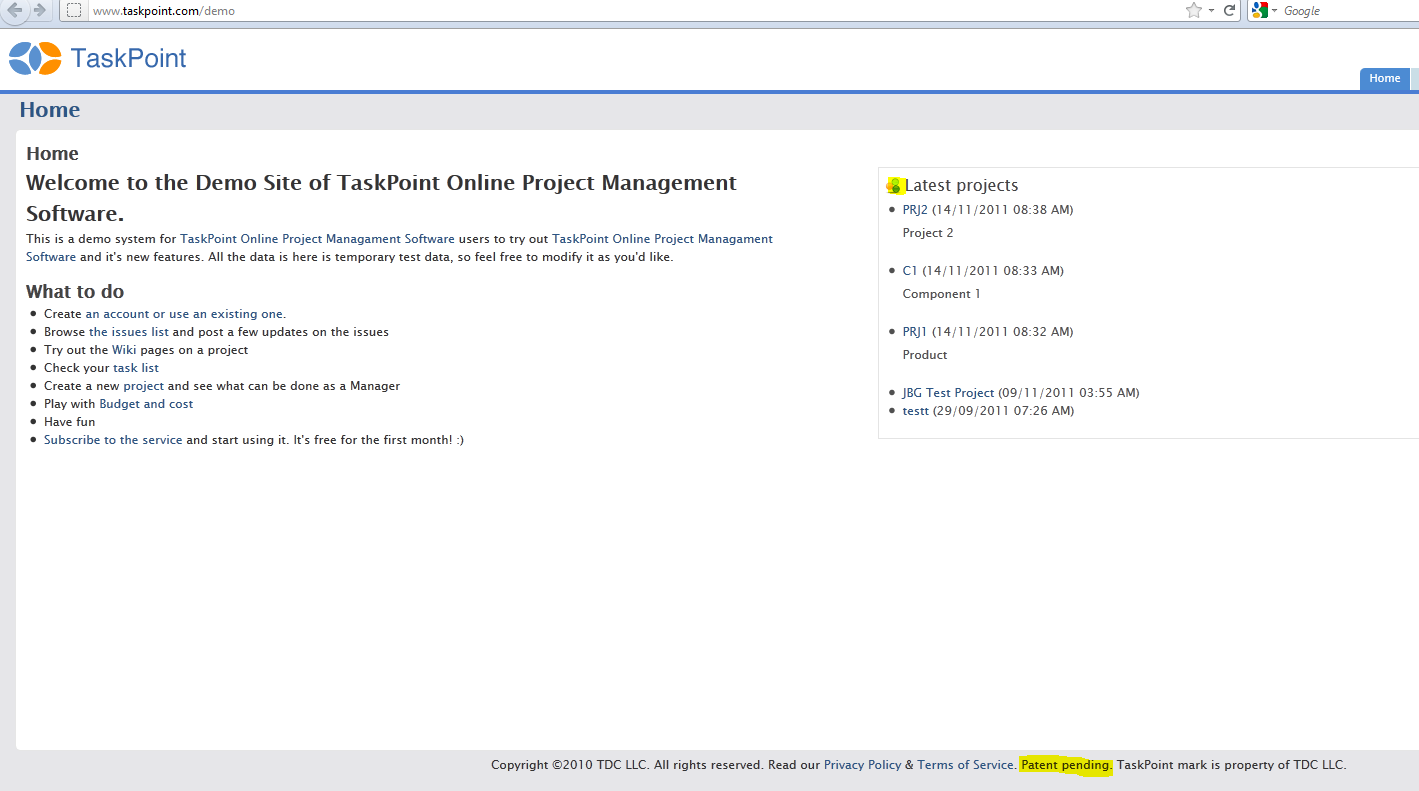The width and height of the screenshot is (1419, 791).
Task: Open the link after 'demo system for'
Action: [317, 239]
